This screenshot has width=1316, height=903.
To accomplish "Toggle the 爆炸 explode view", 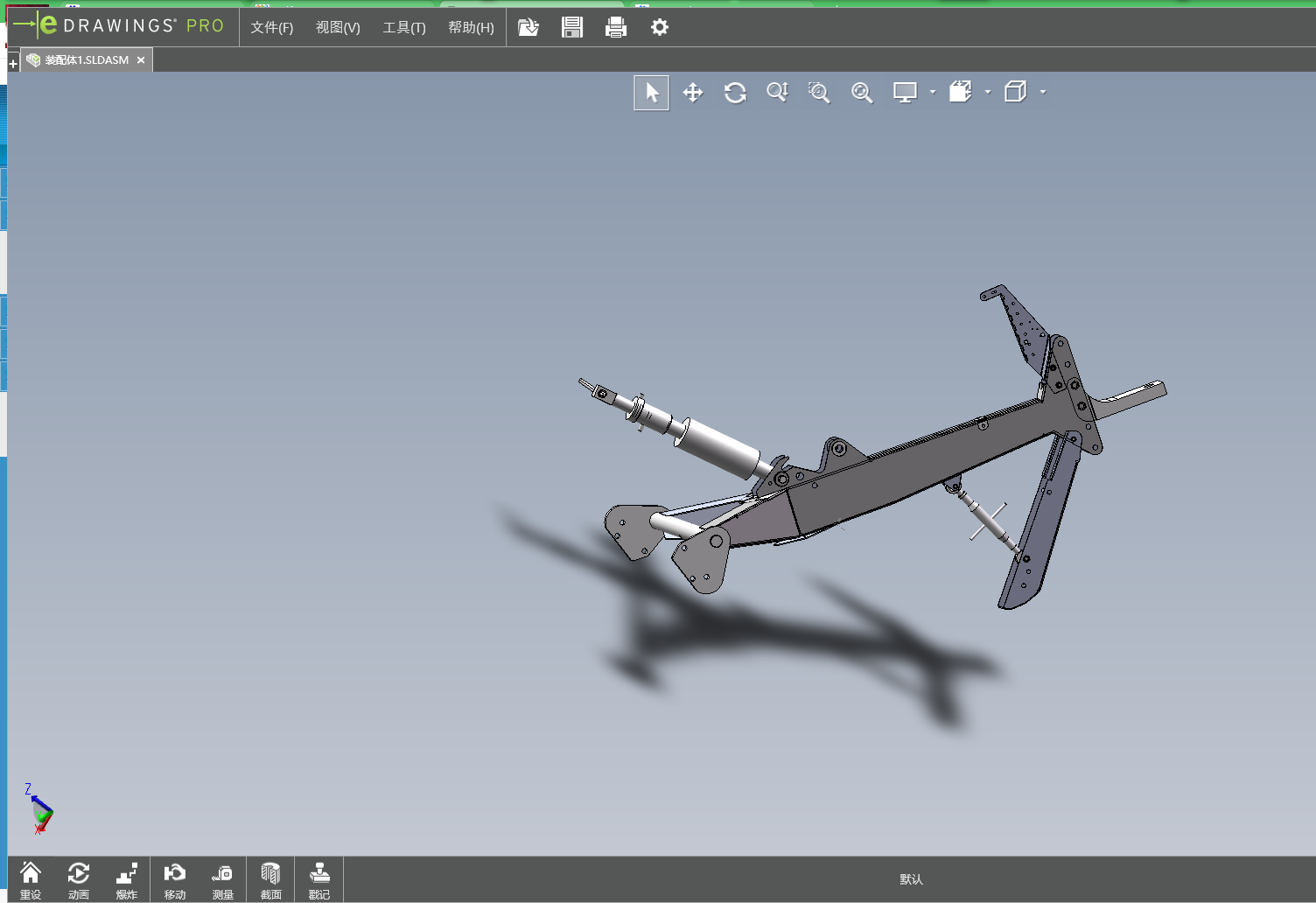I will coord(127,879).
